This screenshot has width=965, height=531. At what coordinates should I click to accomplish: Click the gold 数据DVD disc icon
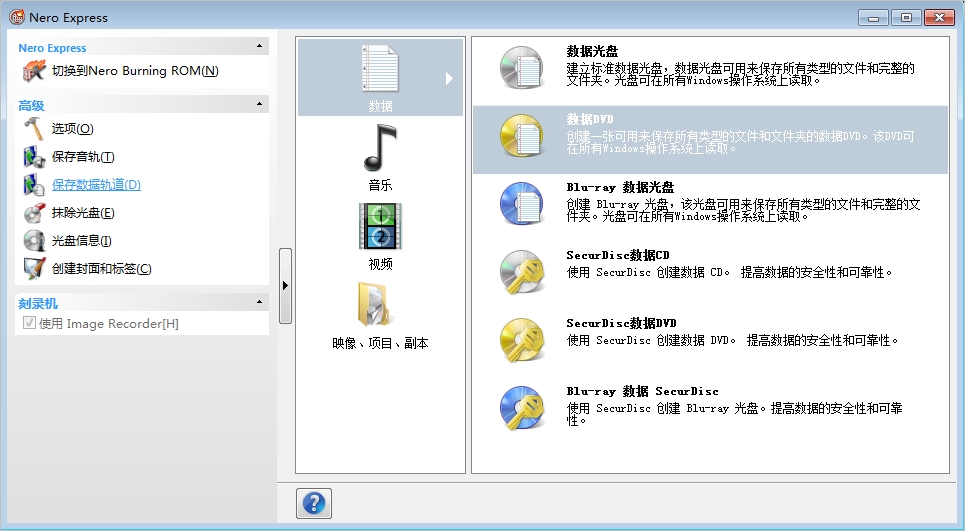point(522,136)
